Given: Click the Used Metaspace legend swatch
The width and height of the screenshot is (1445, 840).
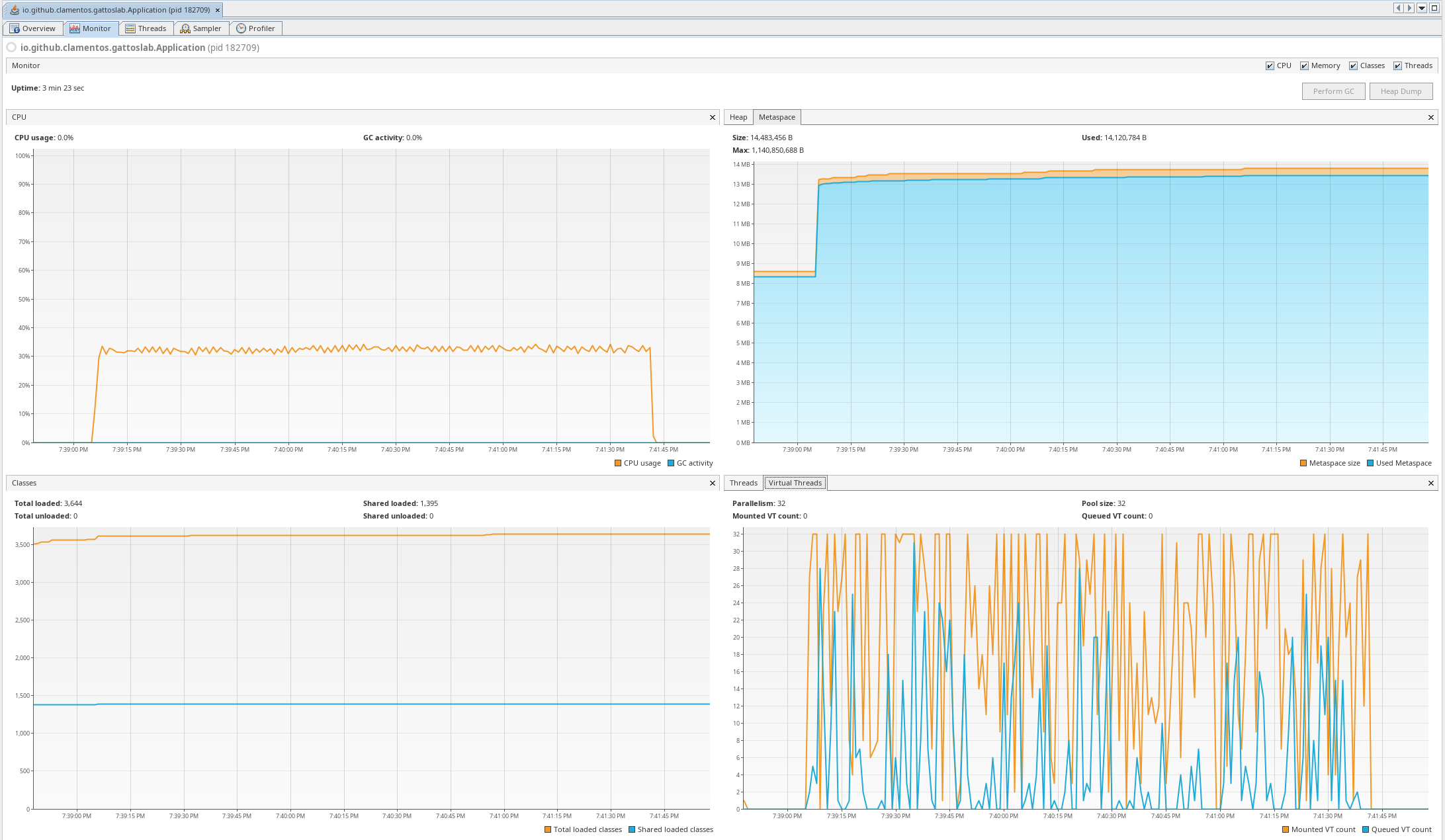Looking at the screenshot, I should 1370,463.
